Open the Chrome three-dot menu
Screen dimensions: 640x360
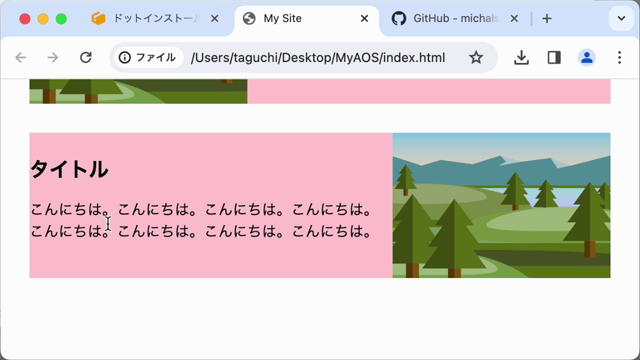(x=620, y=58)
